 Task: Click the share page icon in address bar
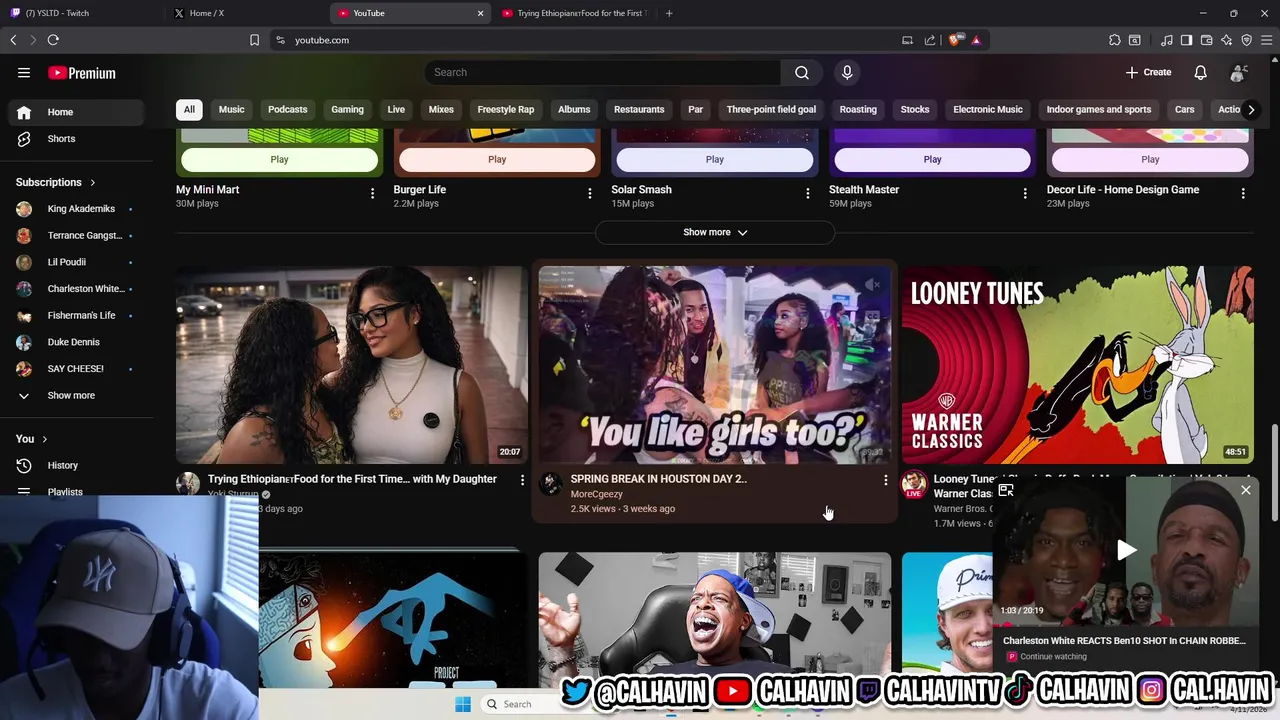(930, 40)
